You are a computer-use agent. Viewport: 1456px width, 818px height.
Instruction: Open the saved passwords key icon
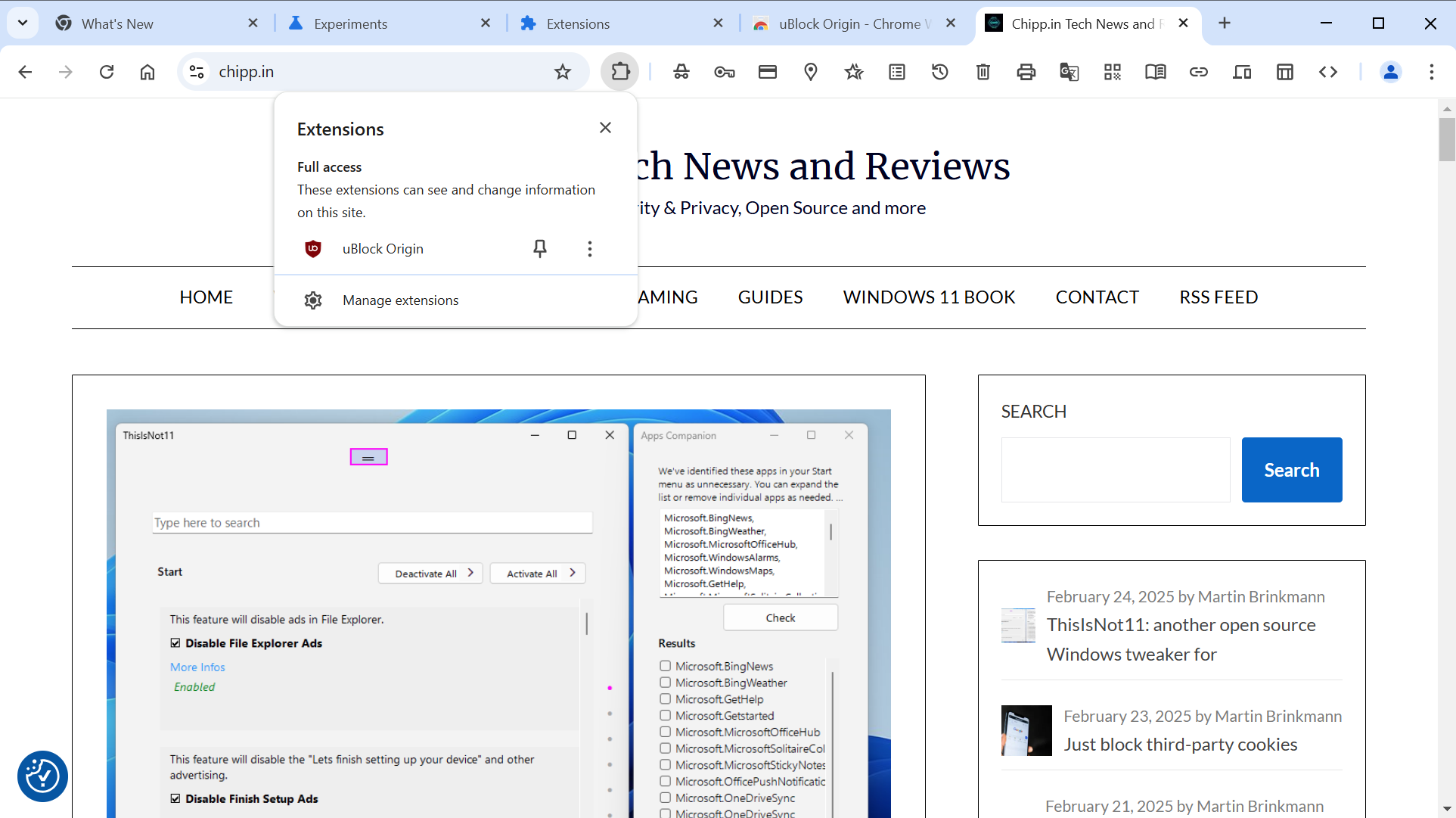point(724,72)
